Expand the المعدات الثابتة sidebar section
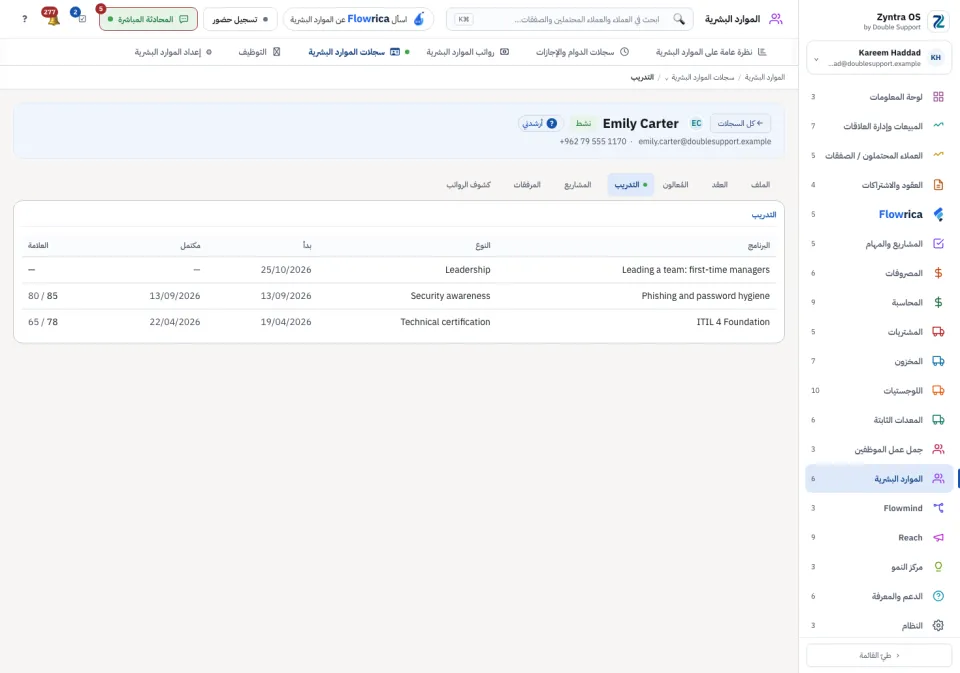This screenshot has height=673, width=960. click(879, 420)
